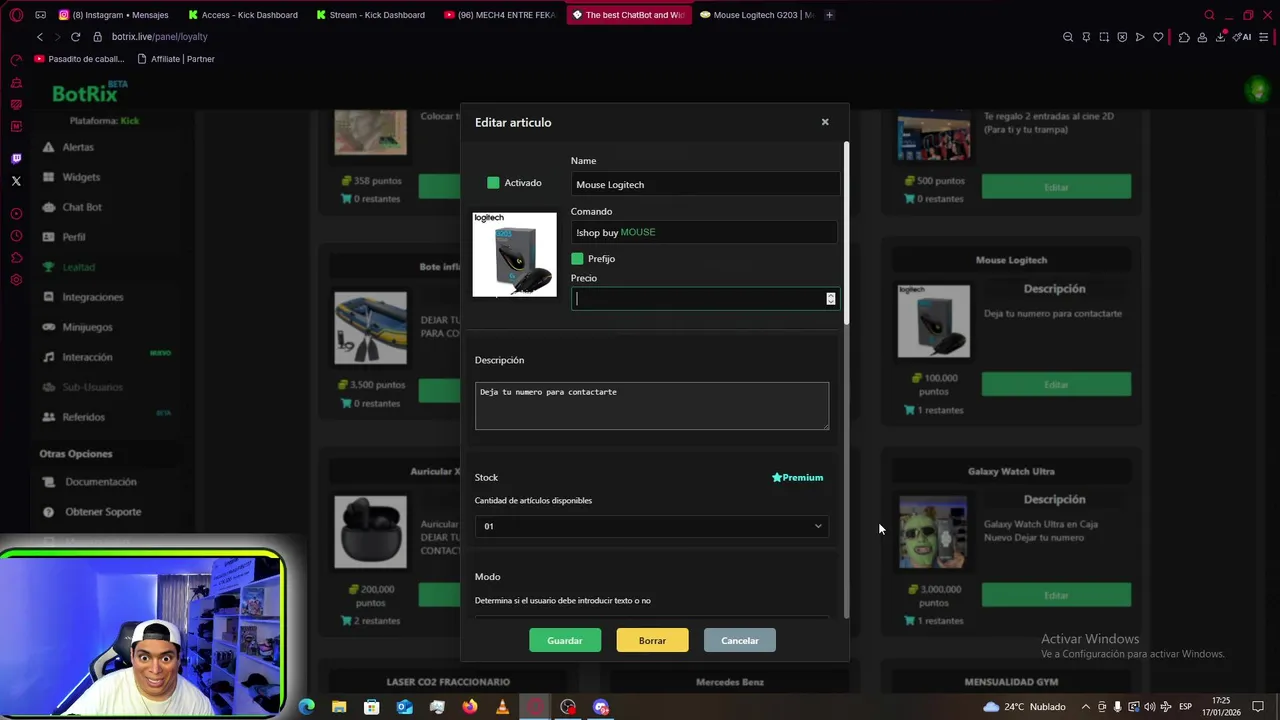Image resolution: width=1280 pixels, height=720 pixels.
Task: Show hidden system tray icons
Action: click(1086, 707)
